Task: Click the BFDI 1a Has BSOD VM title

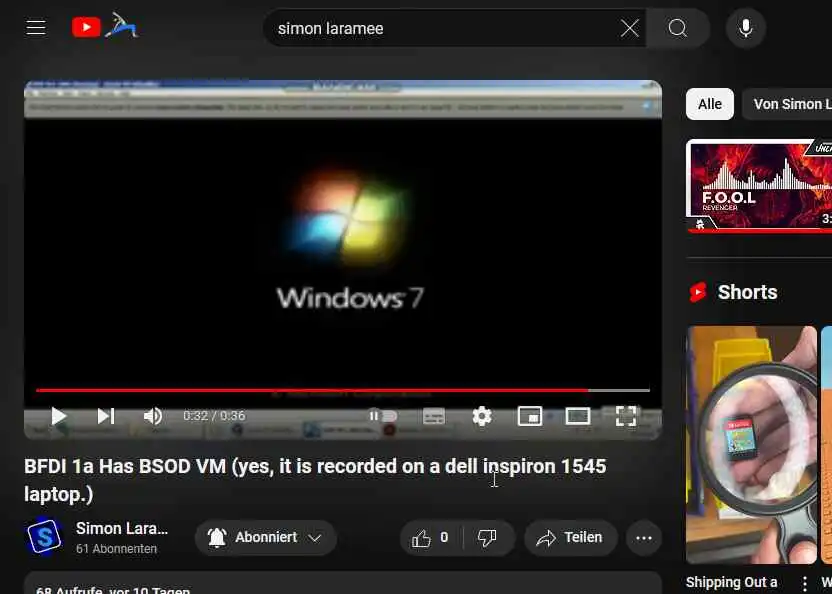Action: (315, 480)
